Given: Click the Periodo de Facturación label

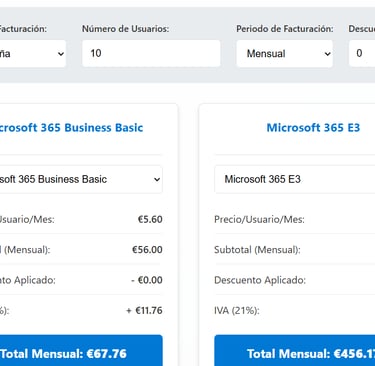Looking at the screenshot, I should (x=285, y=29).
